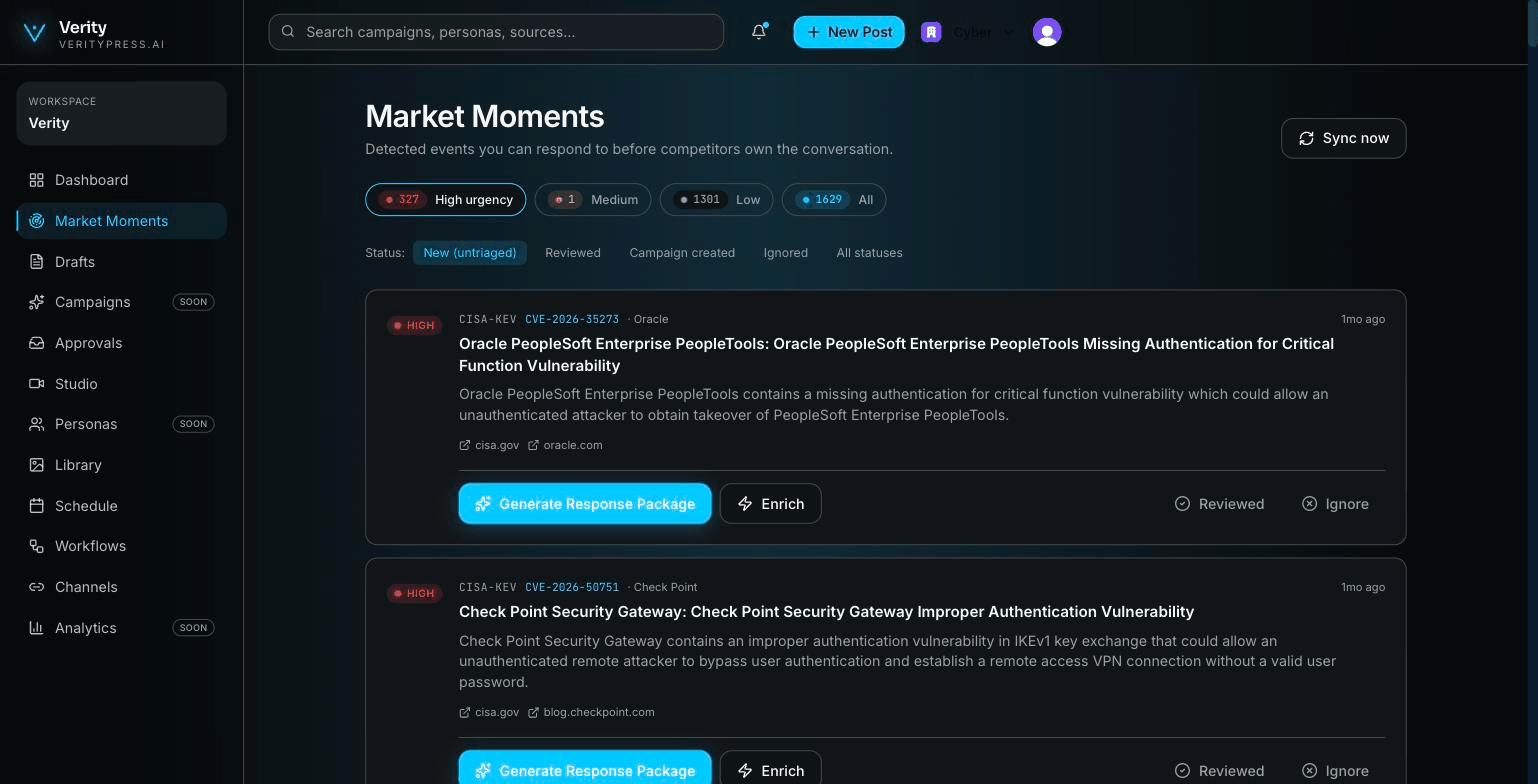The height and width of the screenshot is (784, 1538).
Task: Click the CISA-KEV label on Check Point card
Action: point(488,587)
